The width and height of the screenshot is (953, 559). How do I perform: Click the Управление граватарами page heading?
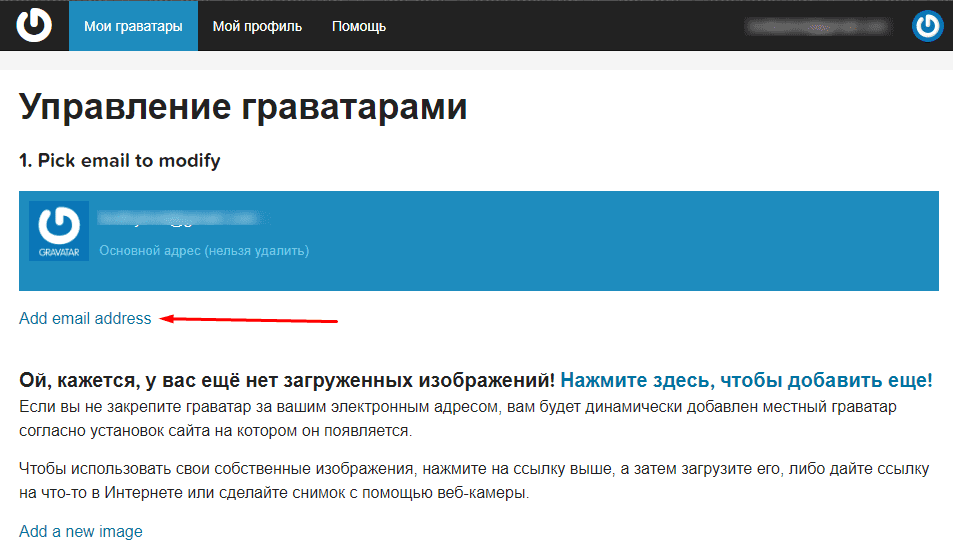[x=243, y=106]
